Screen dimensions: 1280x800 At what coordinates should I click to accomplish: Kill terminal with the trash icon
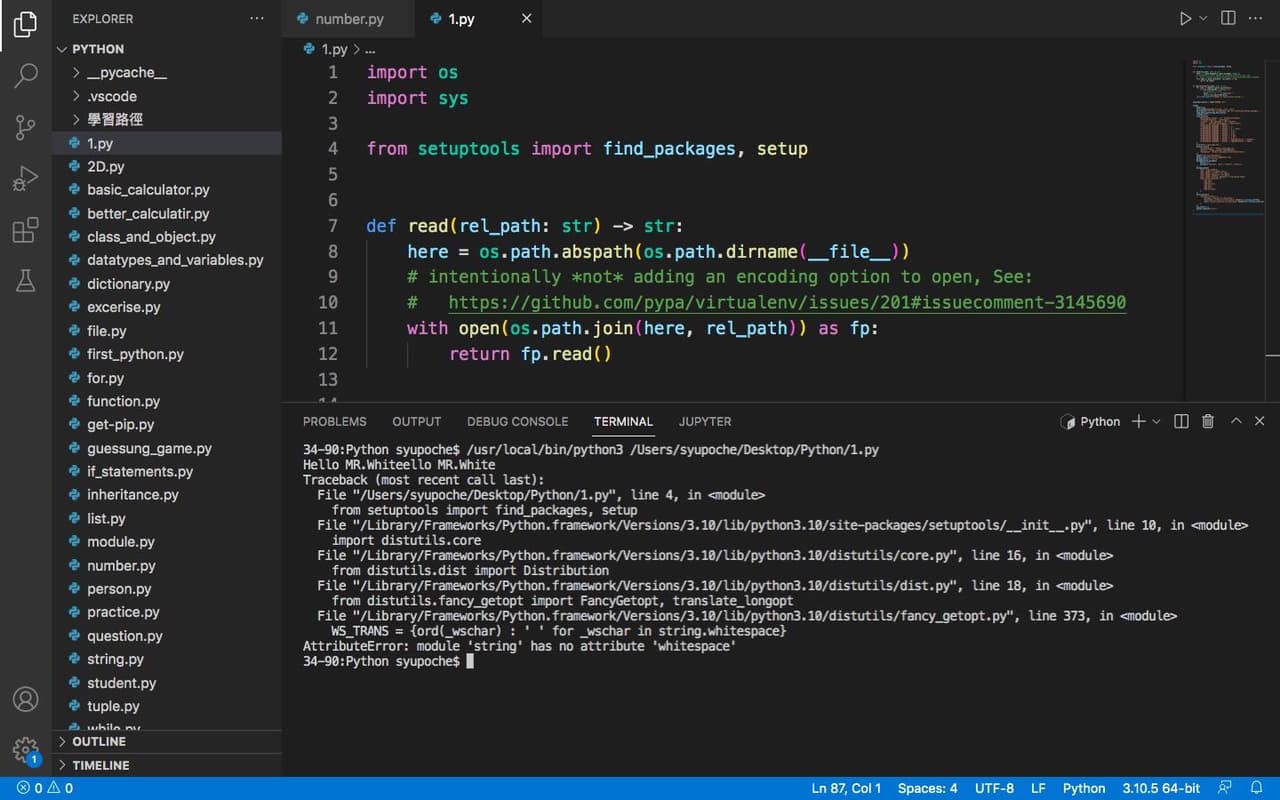1208,422
